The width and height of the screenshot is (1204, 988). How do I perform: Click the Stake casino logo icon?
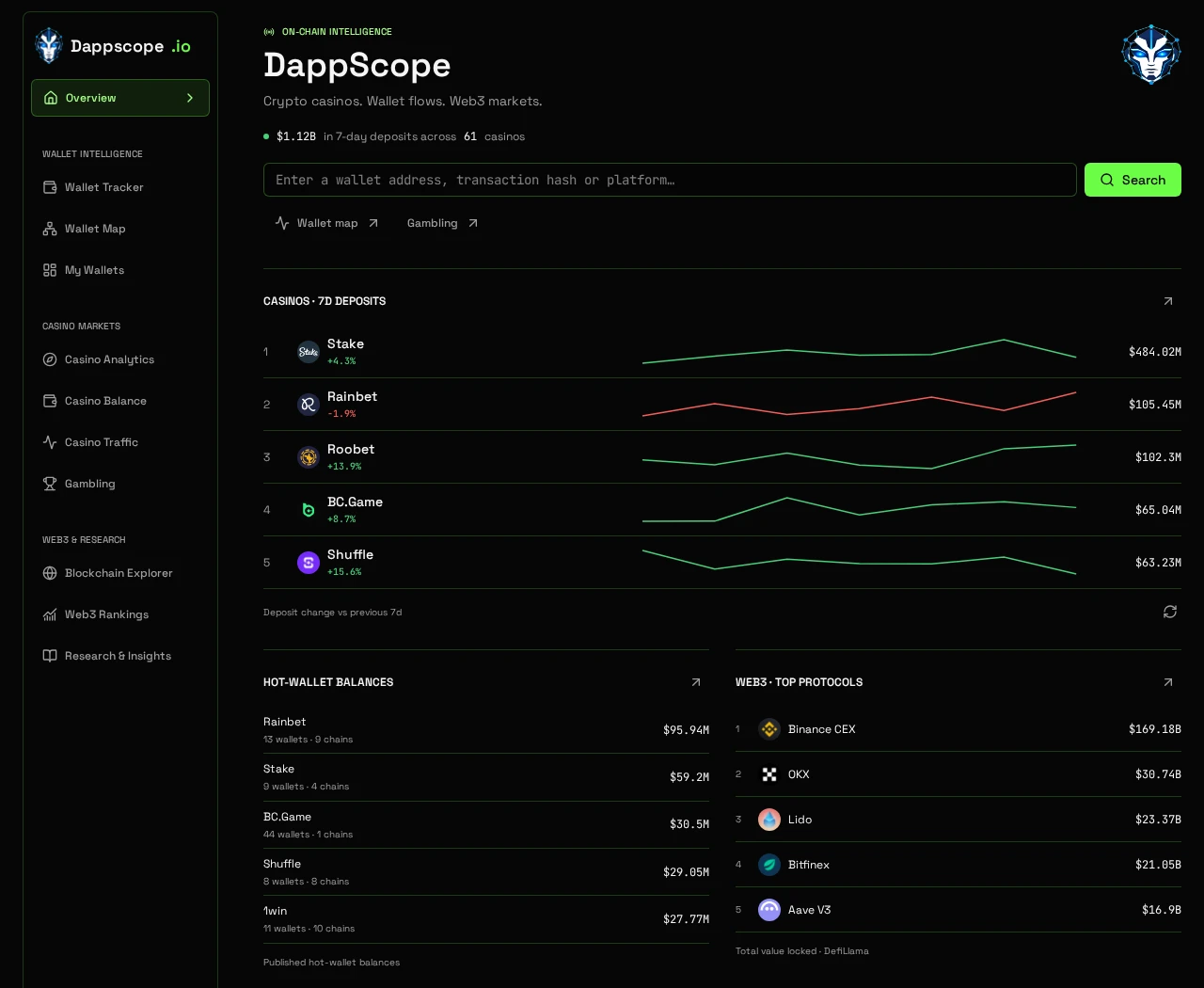tap(309, 352)
